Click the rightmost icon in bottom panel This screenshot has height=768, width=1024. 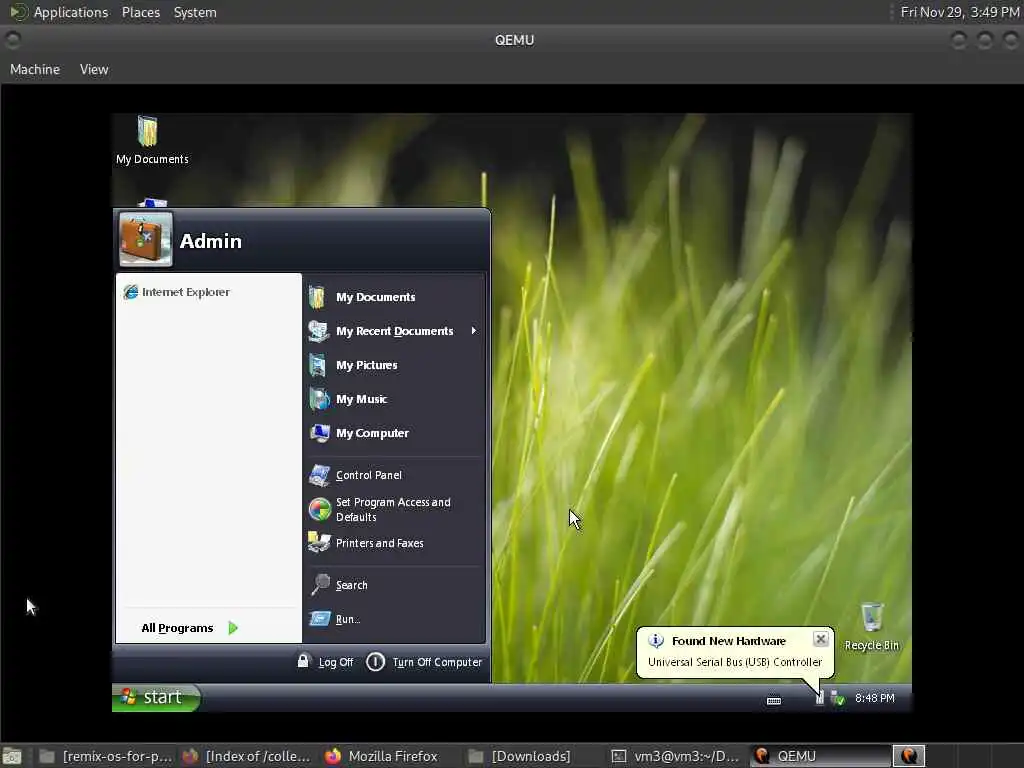click(909, 756)
